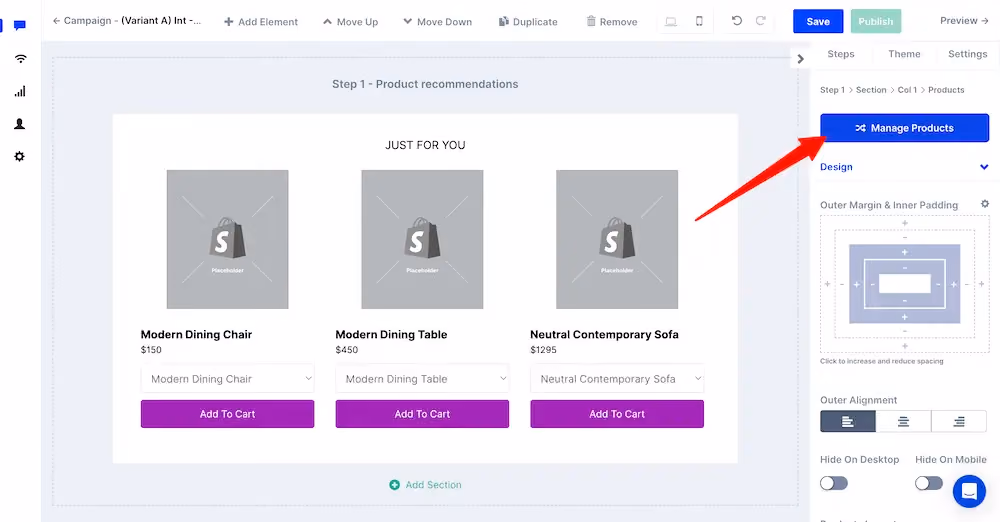Screen dimensions: 1000x522
Task: Toggle Hide On Mobile switch
Action: coord(929,483)
